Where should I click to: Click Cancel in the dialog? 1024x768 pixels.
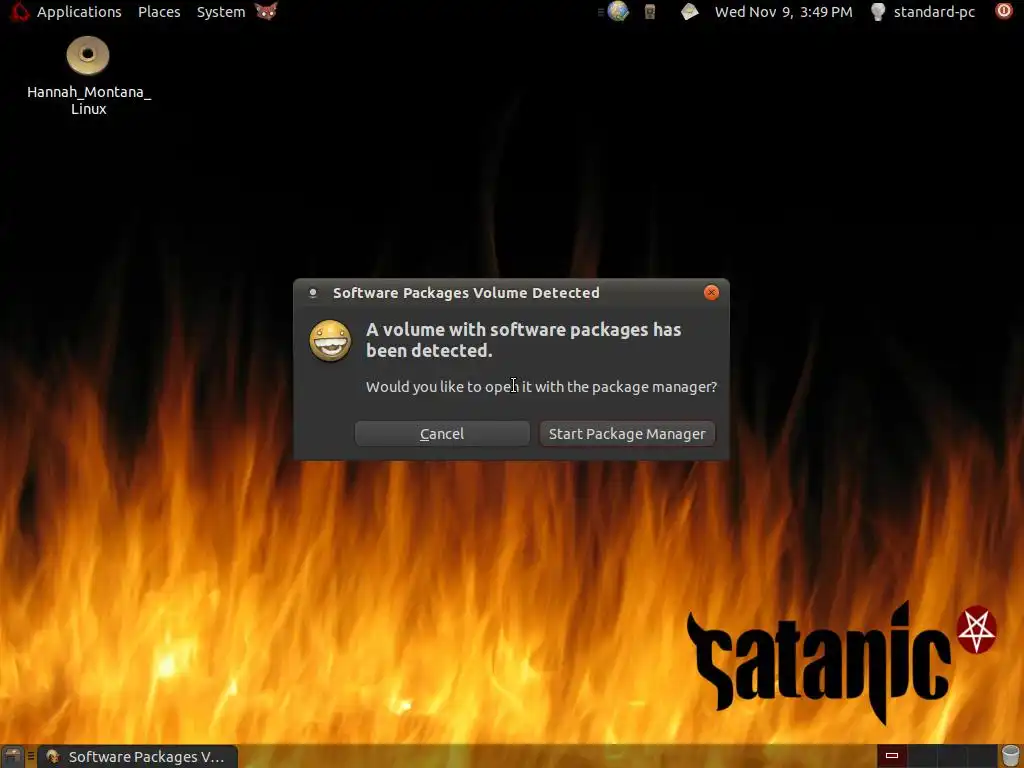click(x=442, y=434)
